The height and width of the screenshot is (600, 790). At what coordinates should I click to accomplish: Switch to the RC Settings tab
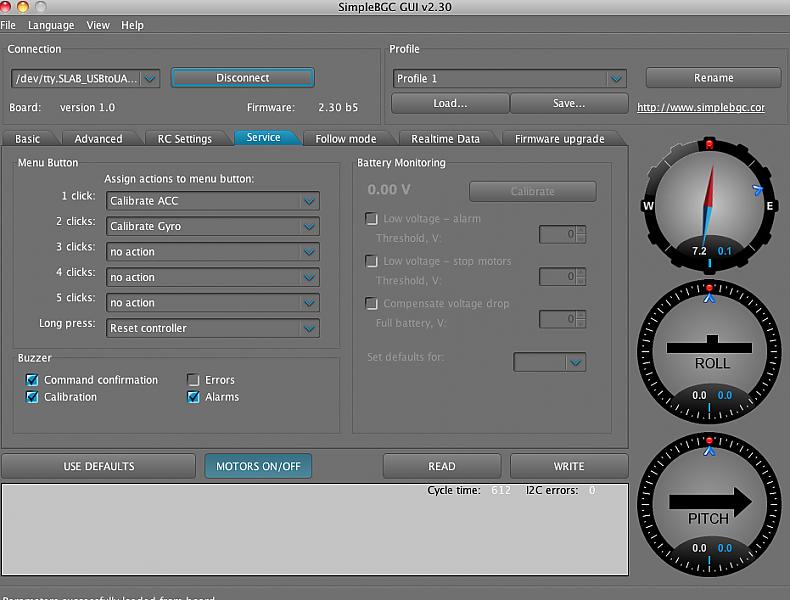(184, 139)
